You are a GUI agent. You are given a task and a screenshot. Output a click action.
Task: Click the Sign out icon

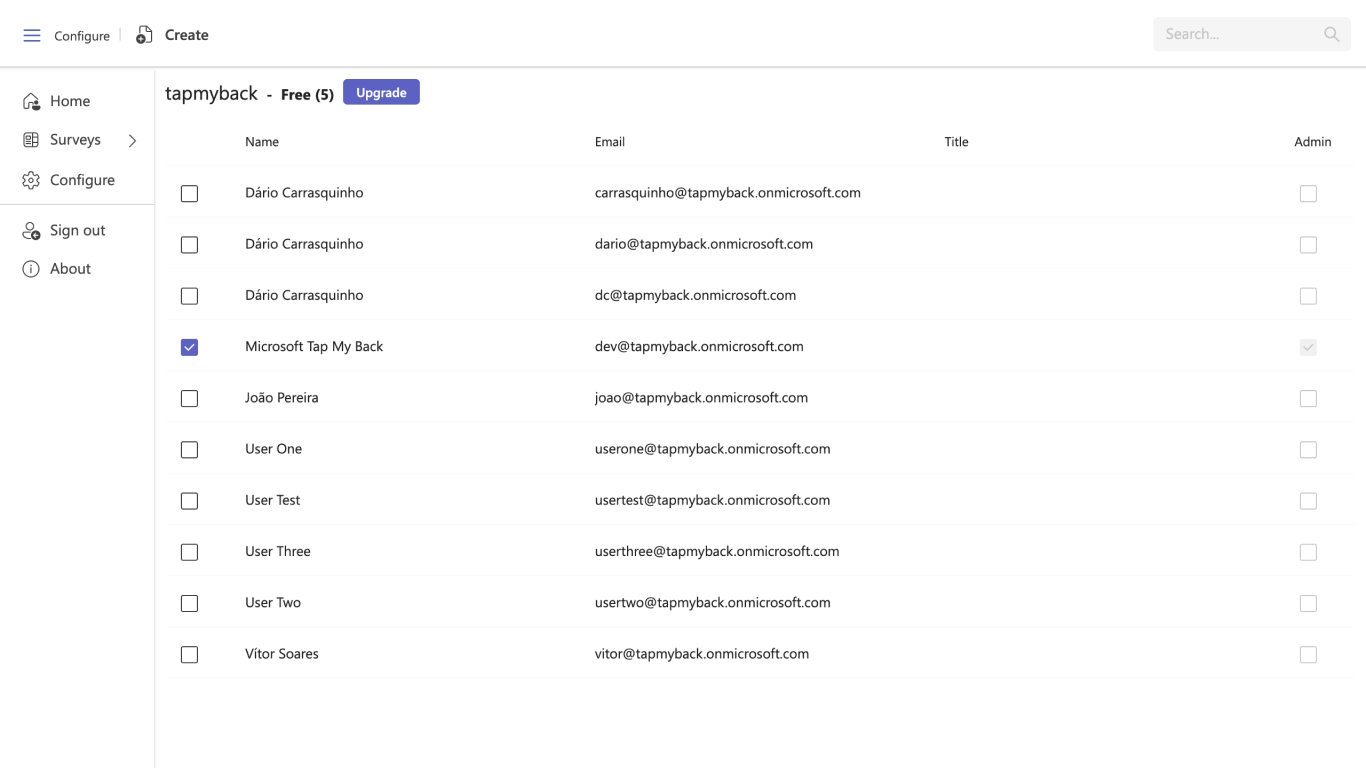31,231
